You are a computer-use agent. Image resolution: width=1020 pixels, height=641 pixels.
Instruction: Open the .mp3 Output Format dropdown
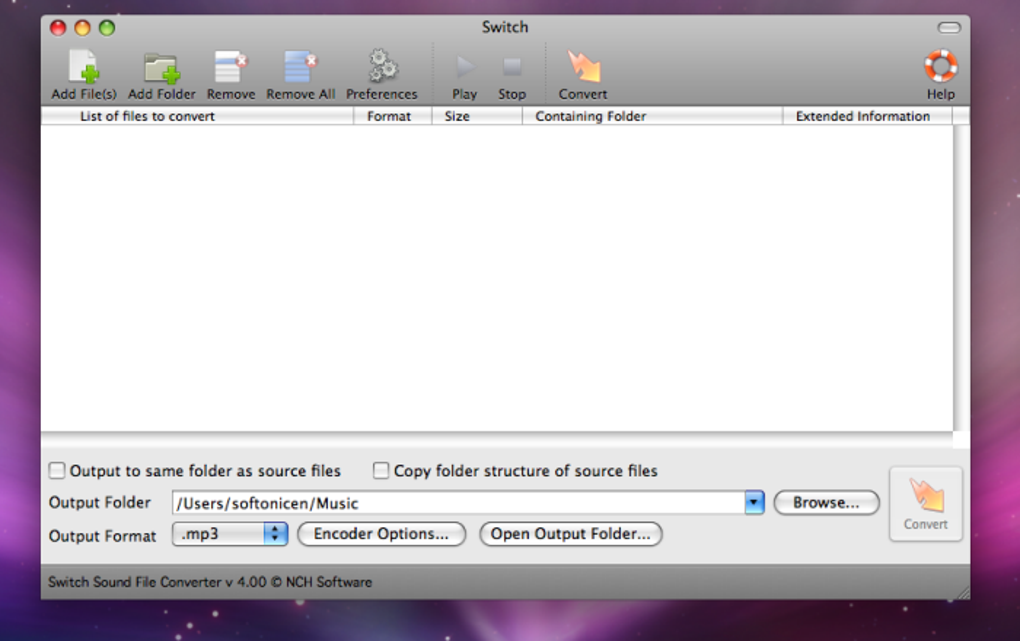pos(230,534)
